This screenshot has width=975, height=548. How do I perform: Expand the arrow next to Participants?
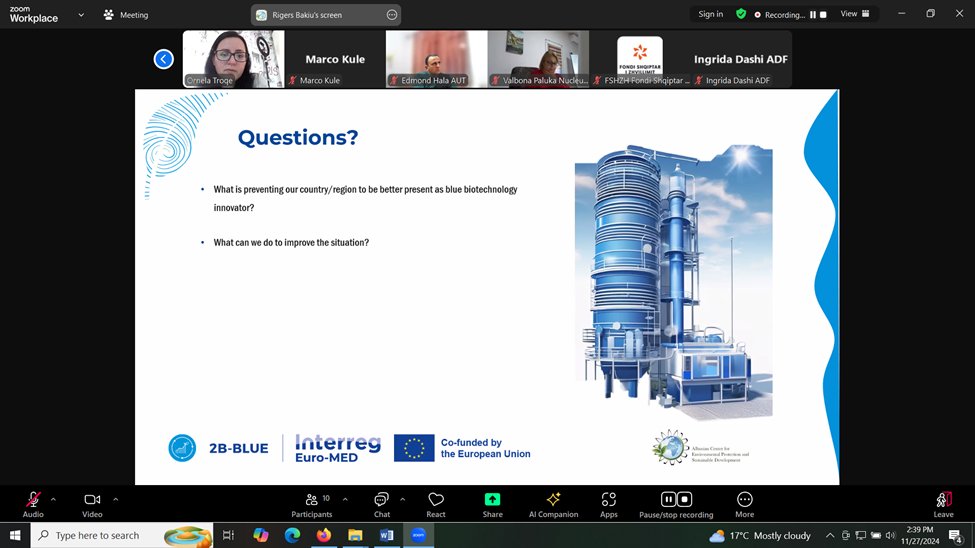[345, 499]
